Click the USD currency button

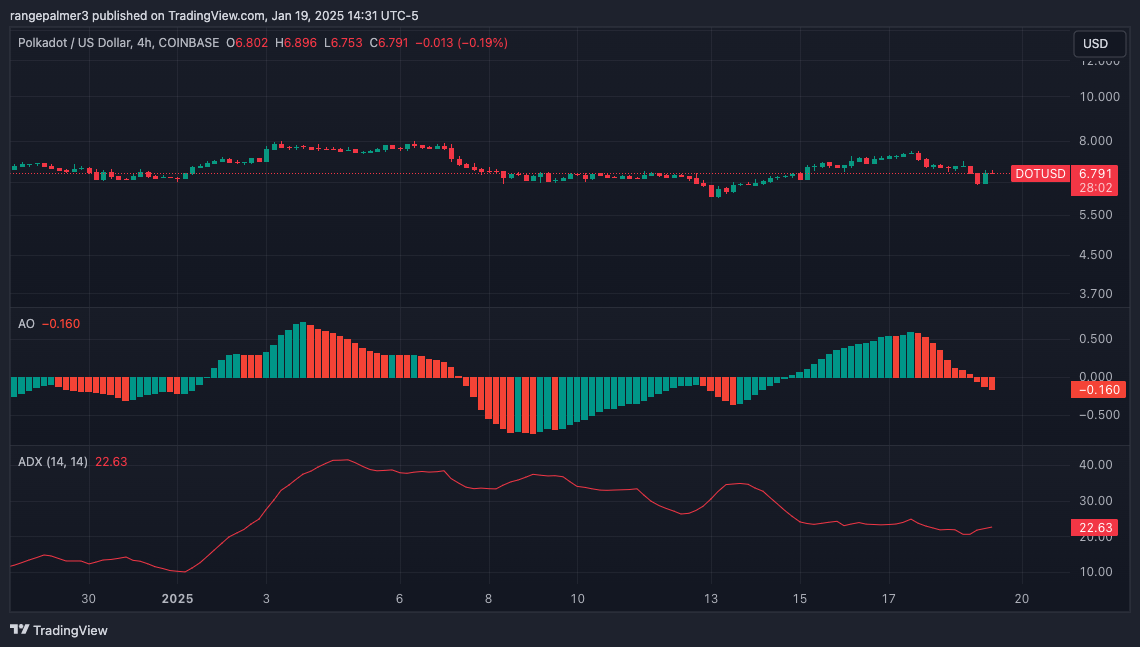pos(1099,44)
